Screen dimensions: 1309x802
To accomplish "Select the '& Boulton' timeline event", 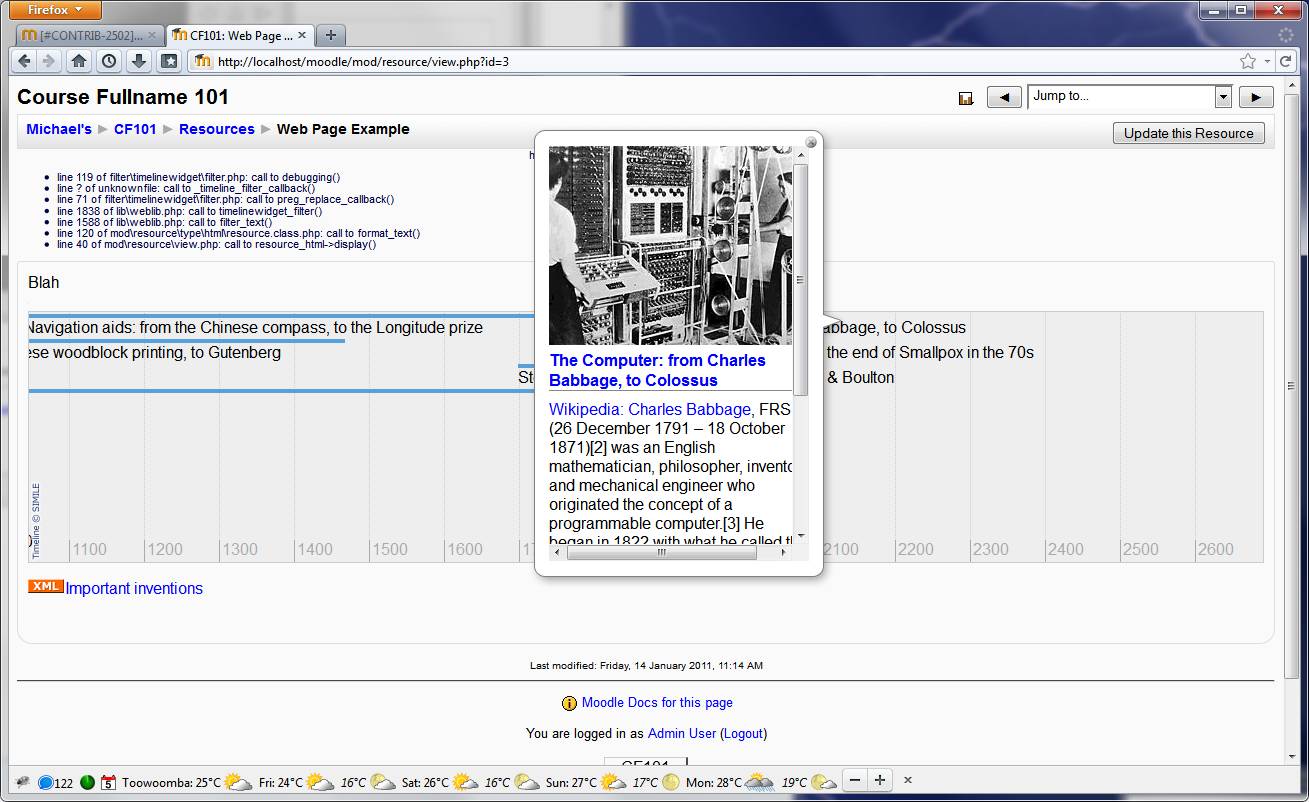I will (x=860, y=377).
